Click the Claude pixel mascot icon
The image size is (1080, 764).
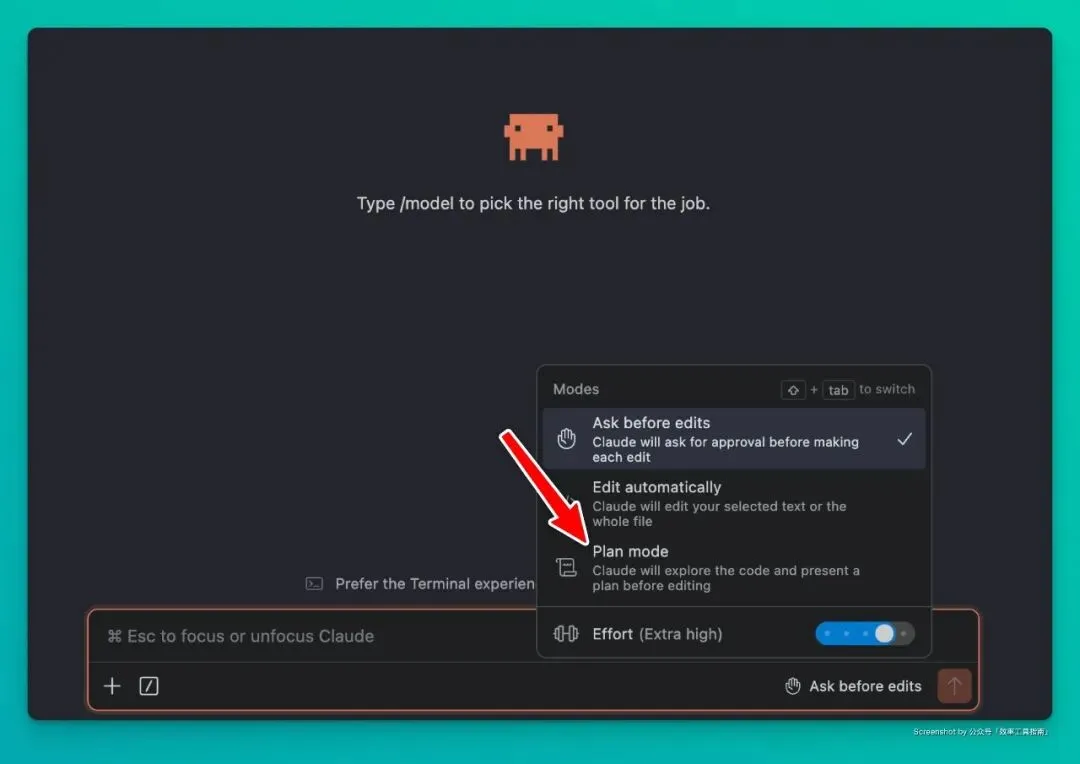[534, 136]
